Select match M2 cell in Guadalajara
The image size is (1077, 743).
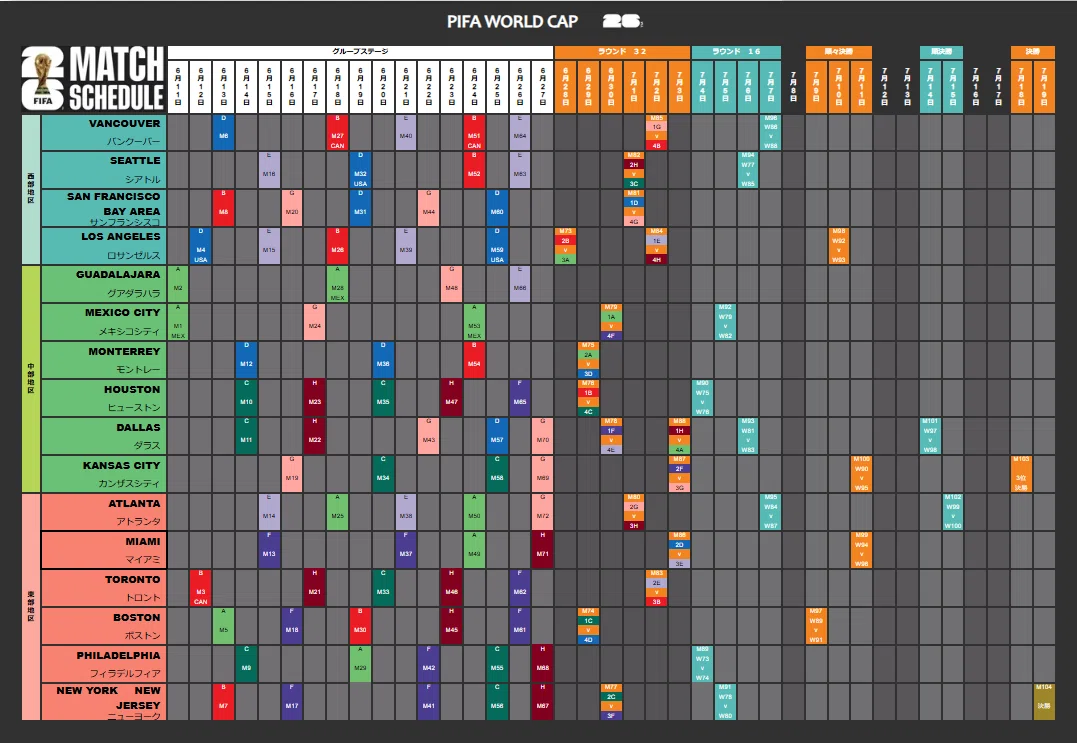(178, 284)
